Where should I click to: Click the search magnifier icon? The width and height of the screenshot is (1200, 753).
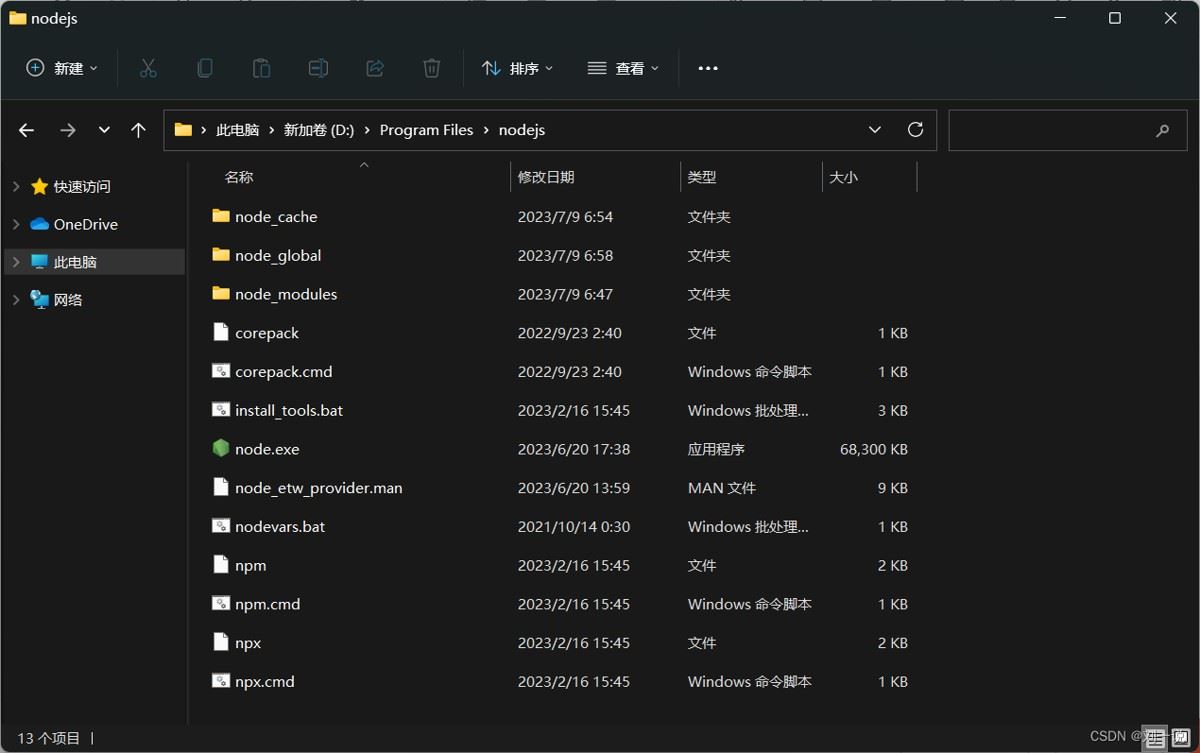[1162, 130]
